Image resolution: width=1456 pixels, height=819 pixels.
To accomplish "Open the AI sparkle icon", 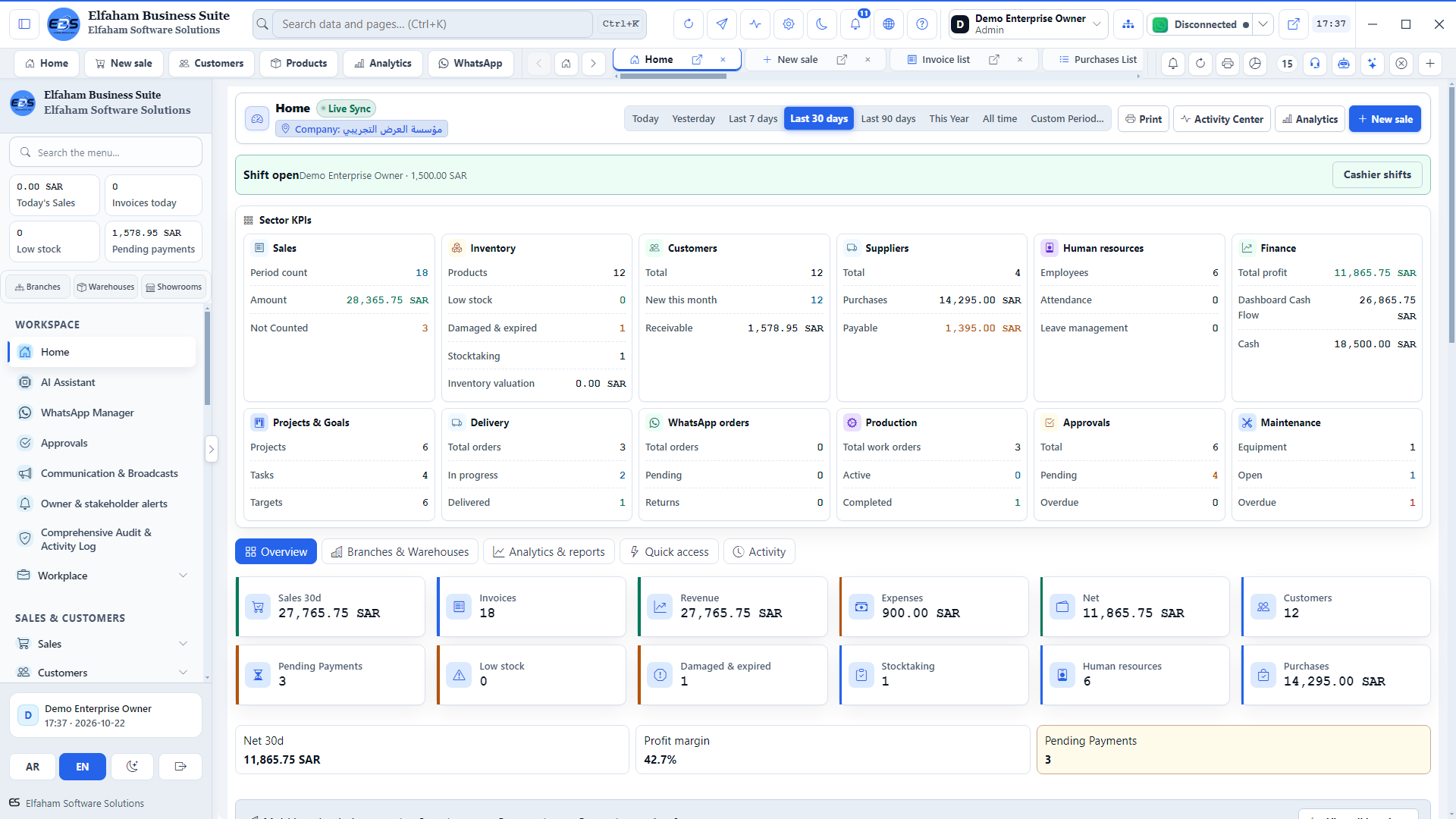I will [1373, 64].
